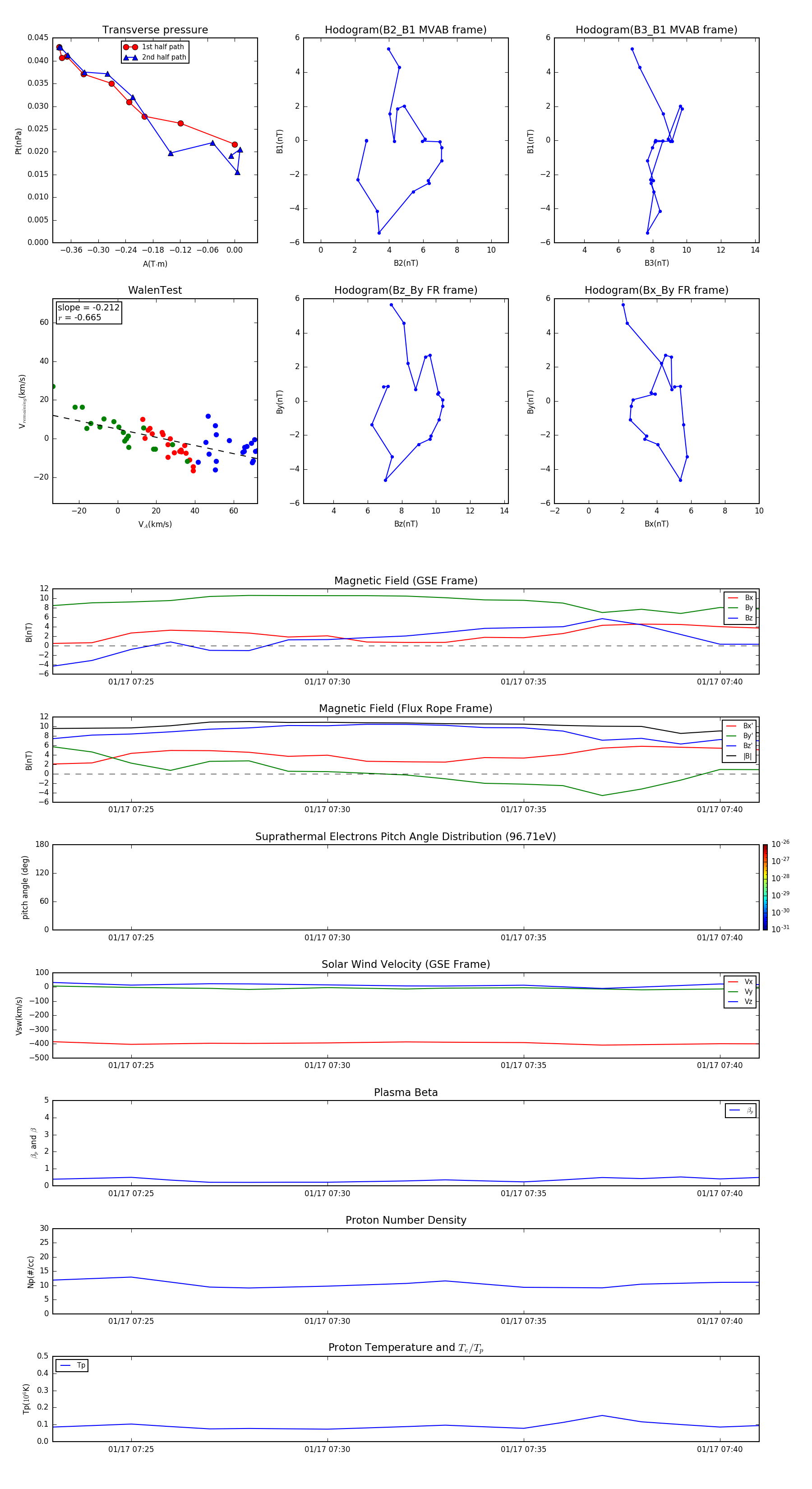Click the 'A(T·m)' x-axis label
This screenshot has width=812, height=1489.
click(x=155, y=264)
